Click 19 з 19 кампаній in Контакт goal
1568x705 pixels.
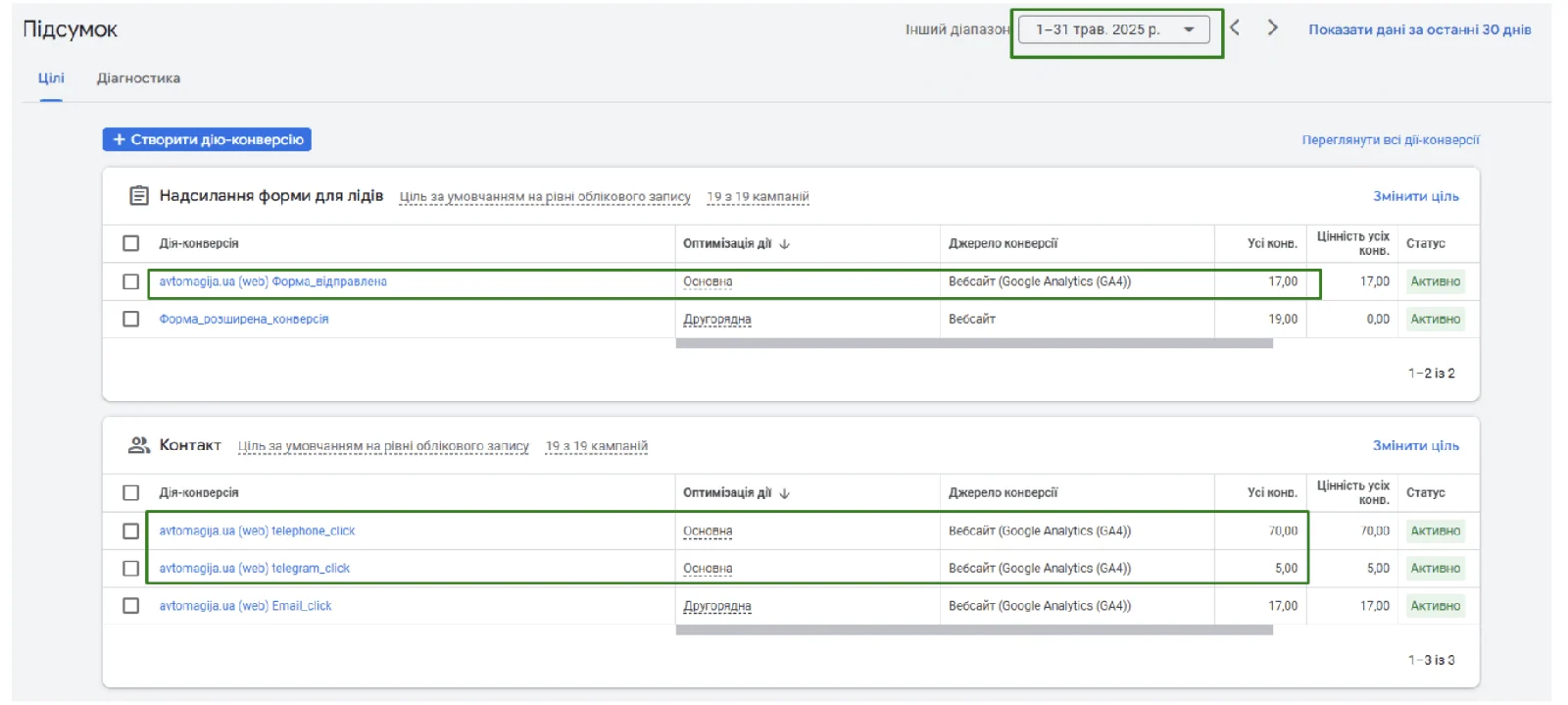(597, 446)
